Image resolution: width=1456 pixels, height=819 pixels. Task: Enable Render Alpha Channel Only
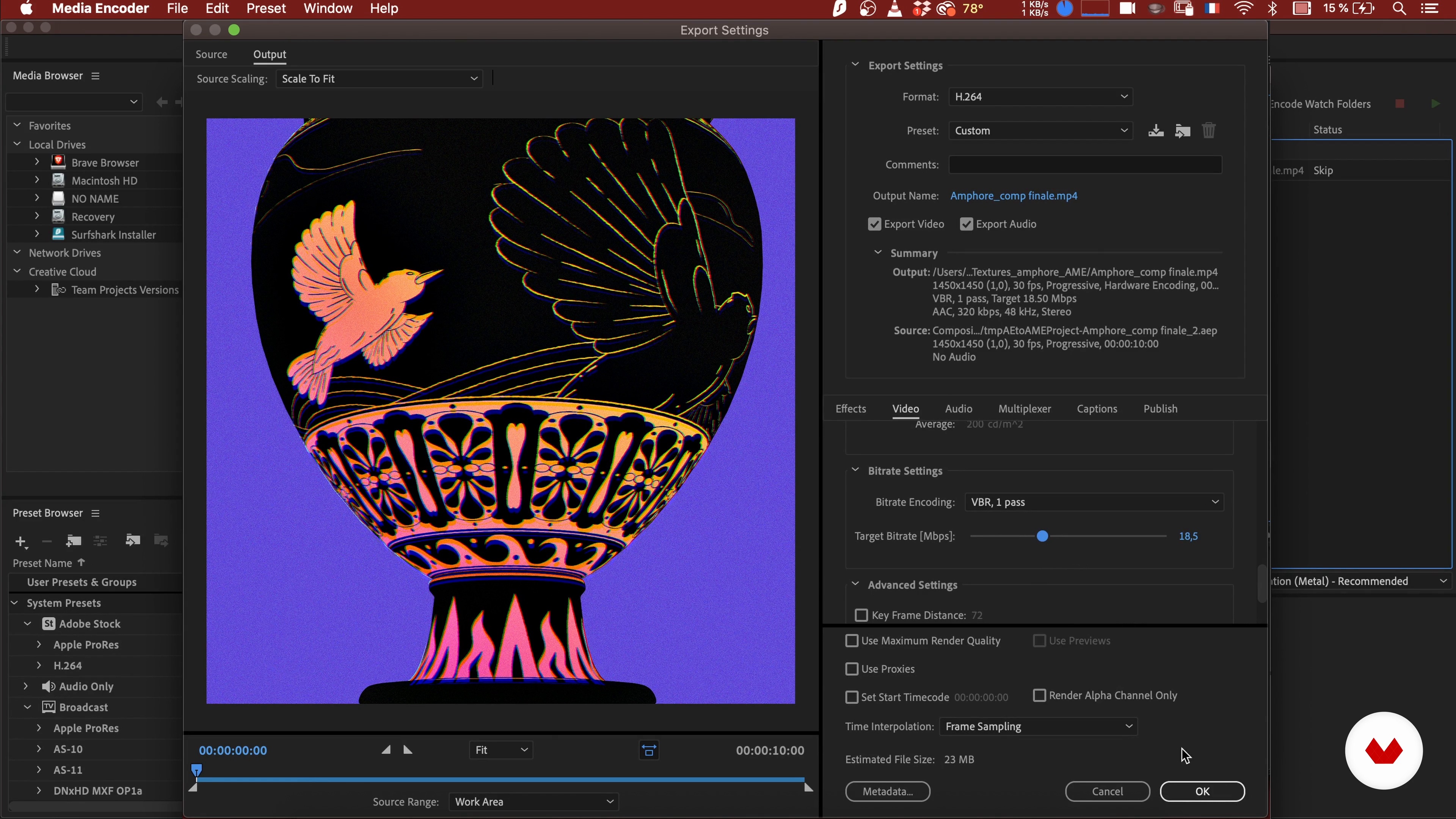(x=1039, y=696)
